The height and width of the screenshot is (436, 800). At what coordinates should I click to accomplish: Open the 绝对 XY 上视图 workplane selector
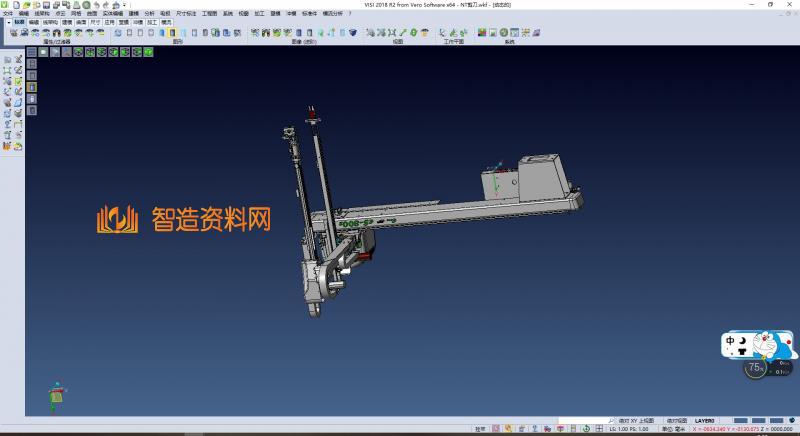[x=638, y=421]
